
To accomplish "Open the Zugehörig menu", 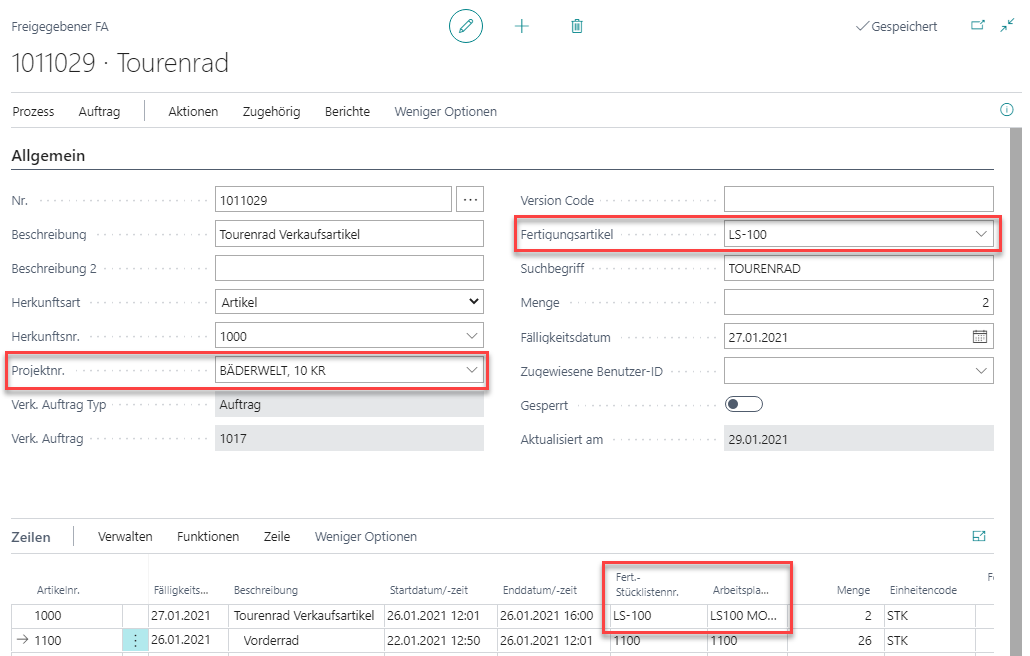I will [x=271, y=112].
